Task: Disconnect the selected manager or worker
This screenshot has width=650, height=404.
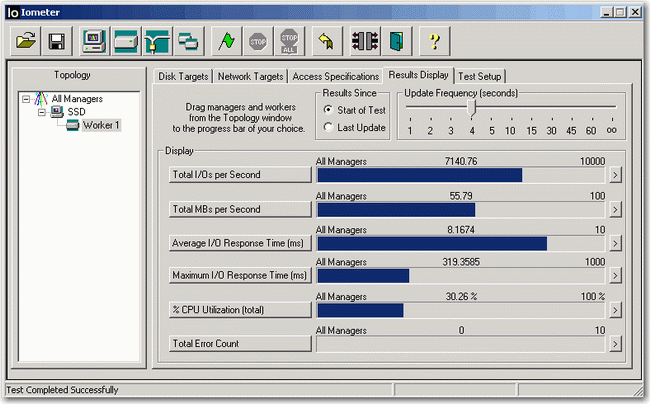Action: click(x=365, y=41)
